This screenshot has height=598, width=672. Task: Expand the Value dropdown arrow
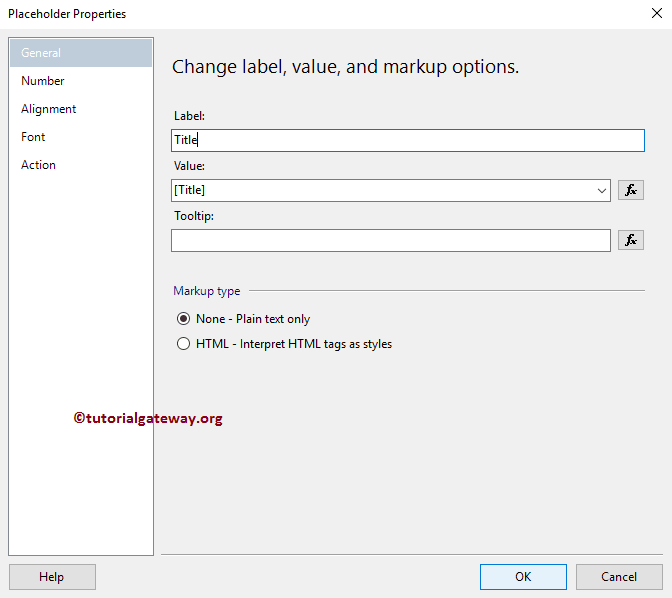point(601,190)
